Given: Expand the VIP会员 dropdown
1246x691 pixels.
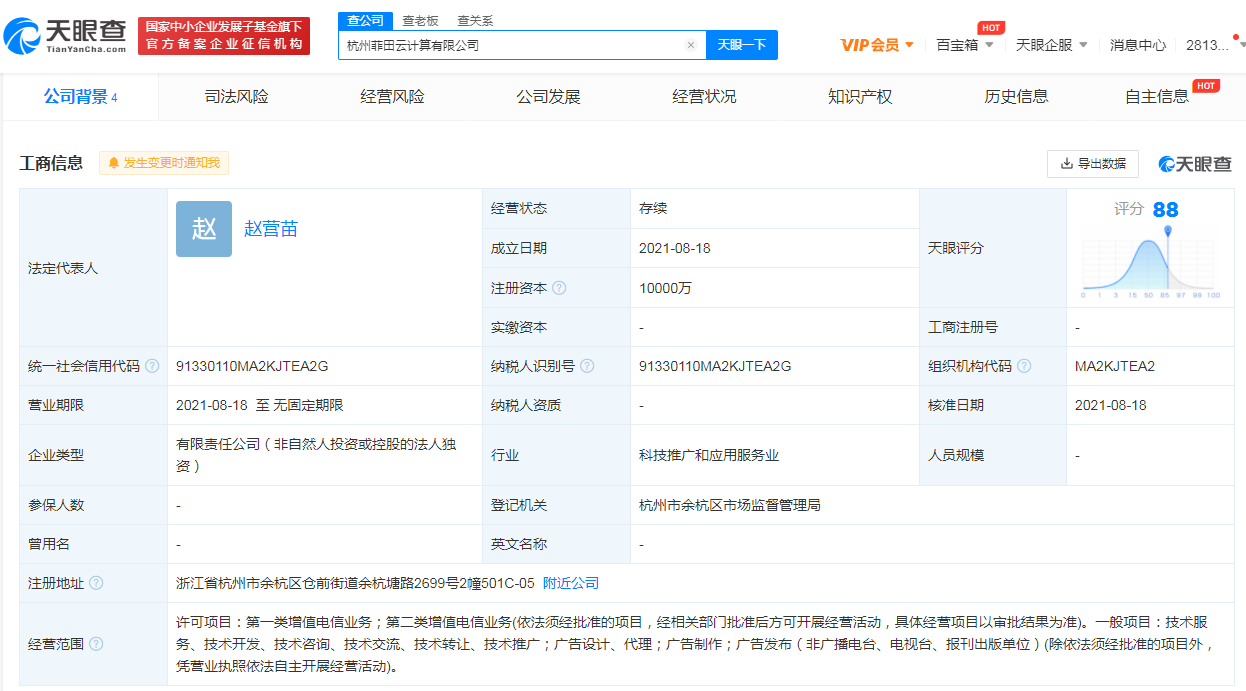Looking at the screenshot, I should point(877,45).
